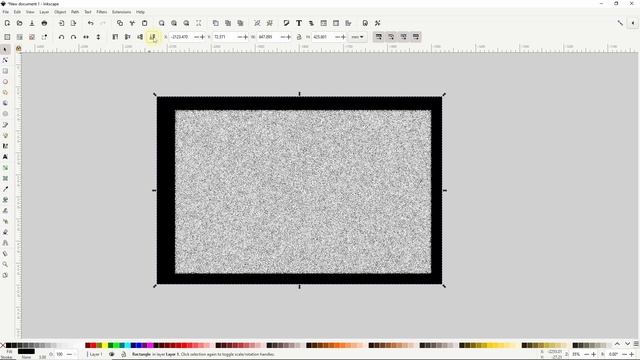
Task: Open the Filters menu
Action: click(102, 12)
